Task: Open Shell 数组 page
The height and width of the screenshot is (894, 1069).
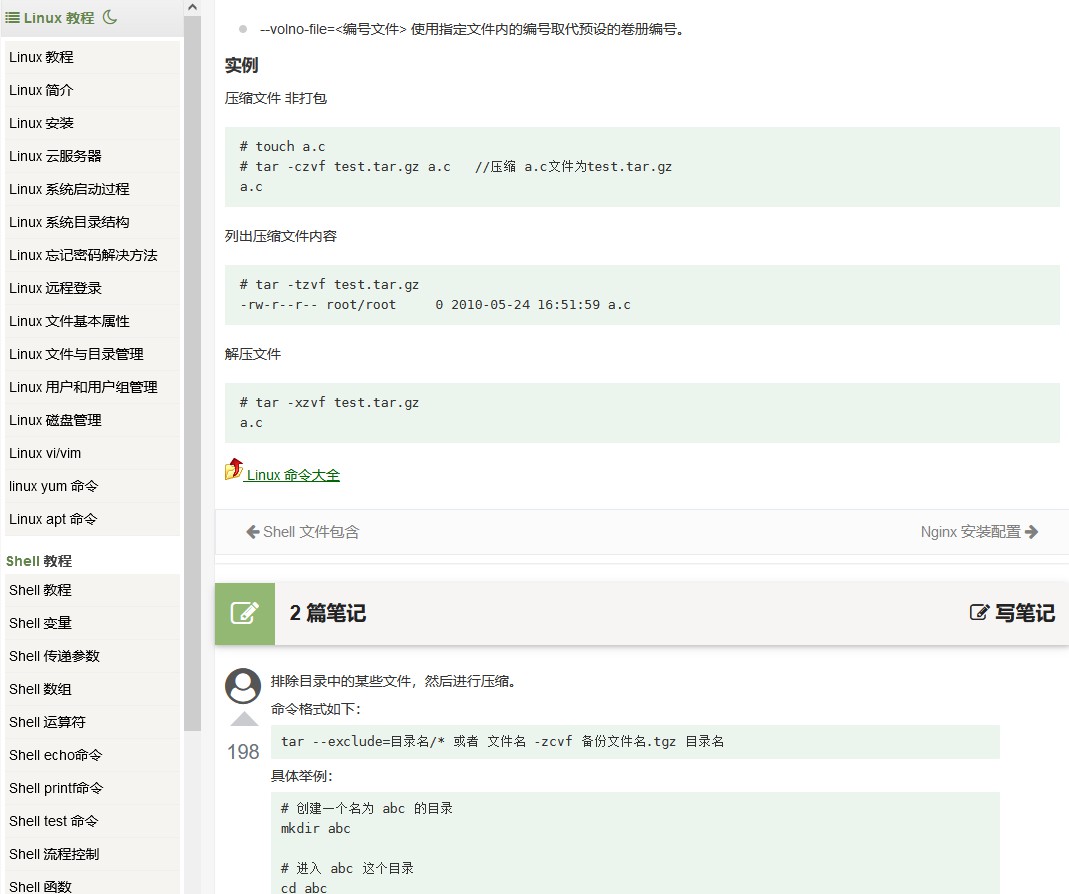Action: [x=93, y=689]
